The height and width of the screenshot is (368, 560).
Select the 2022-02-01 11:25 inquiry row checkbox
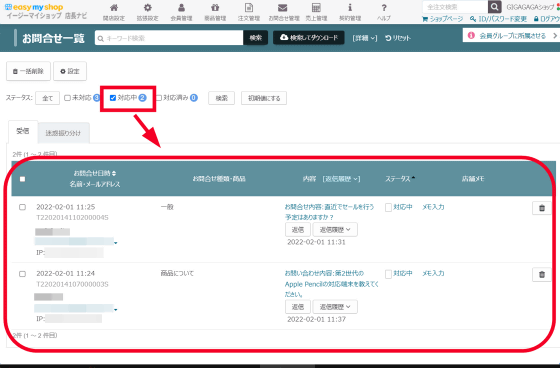click(22, 207)
